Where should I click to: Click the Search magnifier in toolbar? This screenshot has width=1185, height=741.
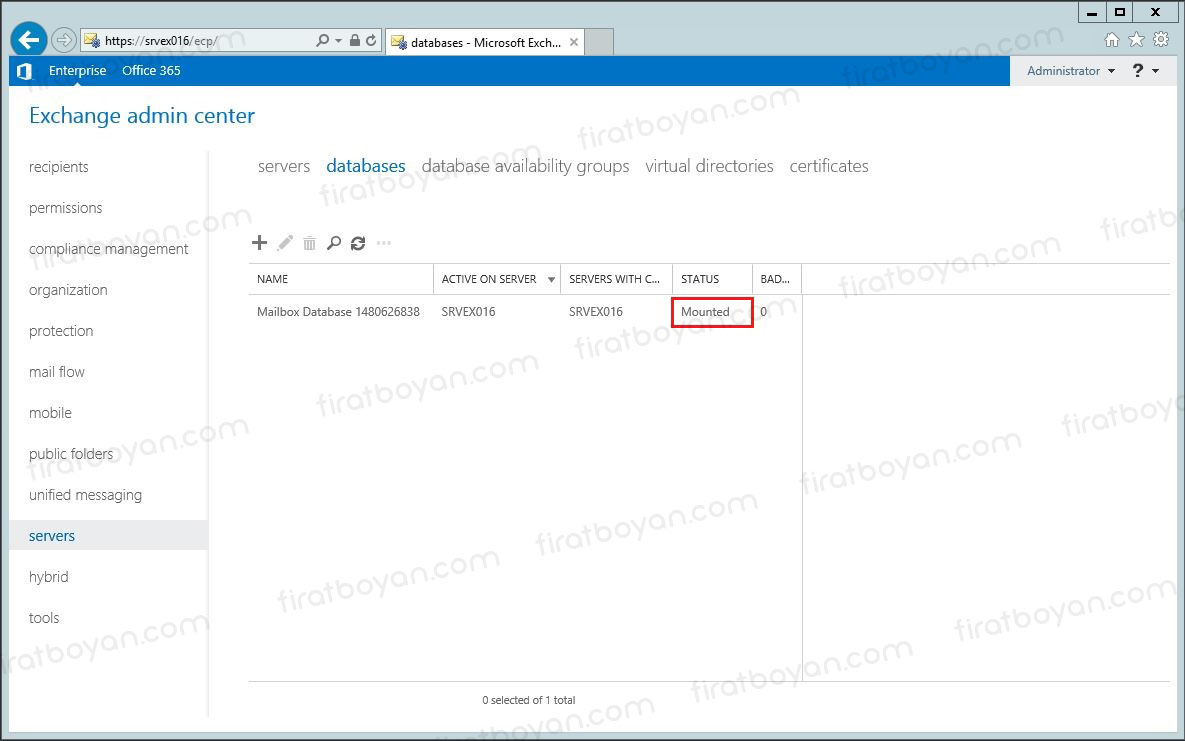coord(333,243)
